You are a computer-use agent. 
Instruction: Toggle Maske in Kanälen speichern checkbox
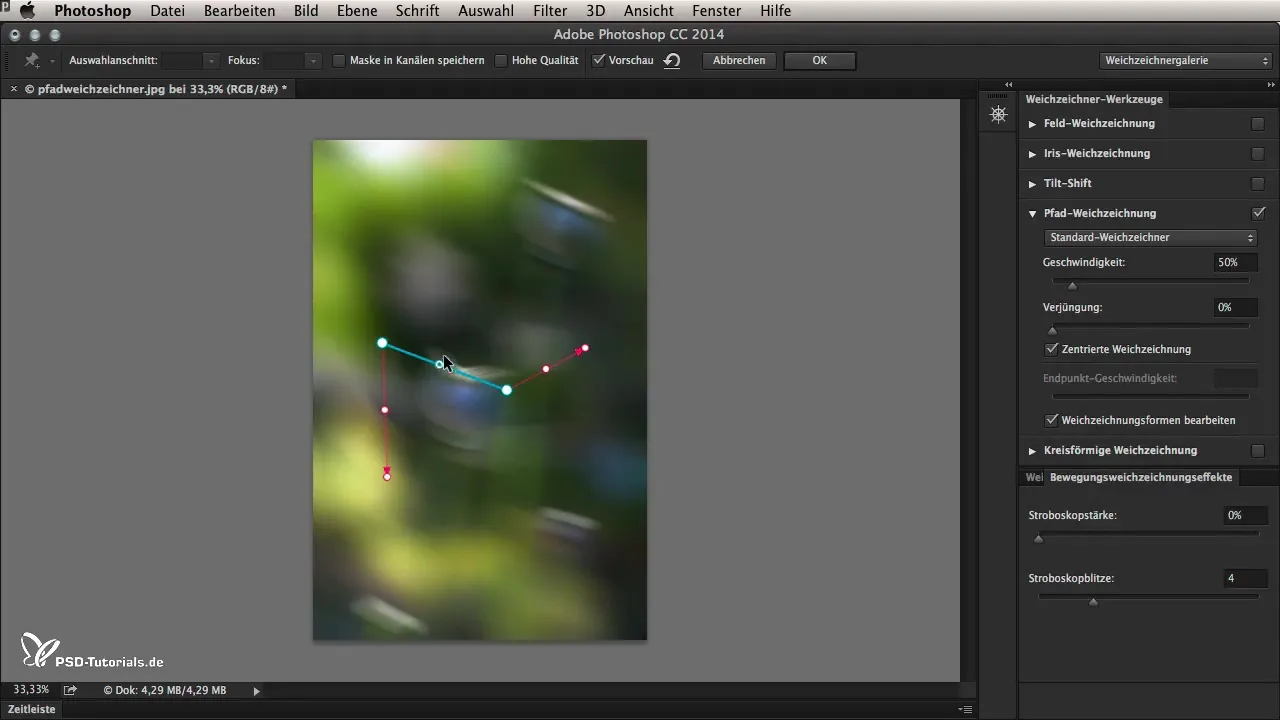(x=339, y=60)
